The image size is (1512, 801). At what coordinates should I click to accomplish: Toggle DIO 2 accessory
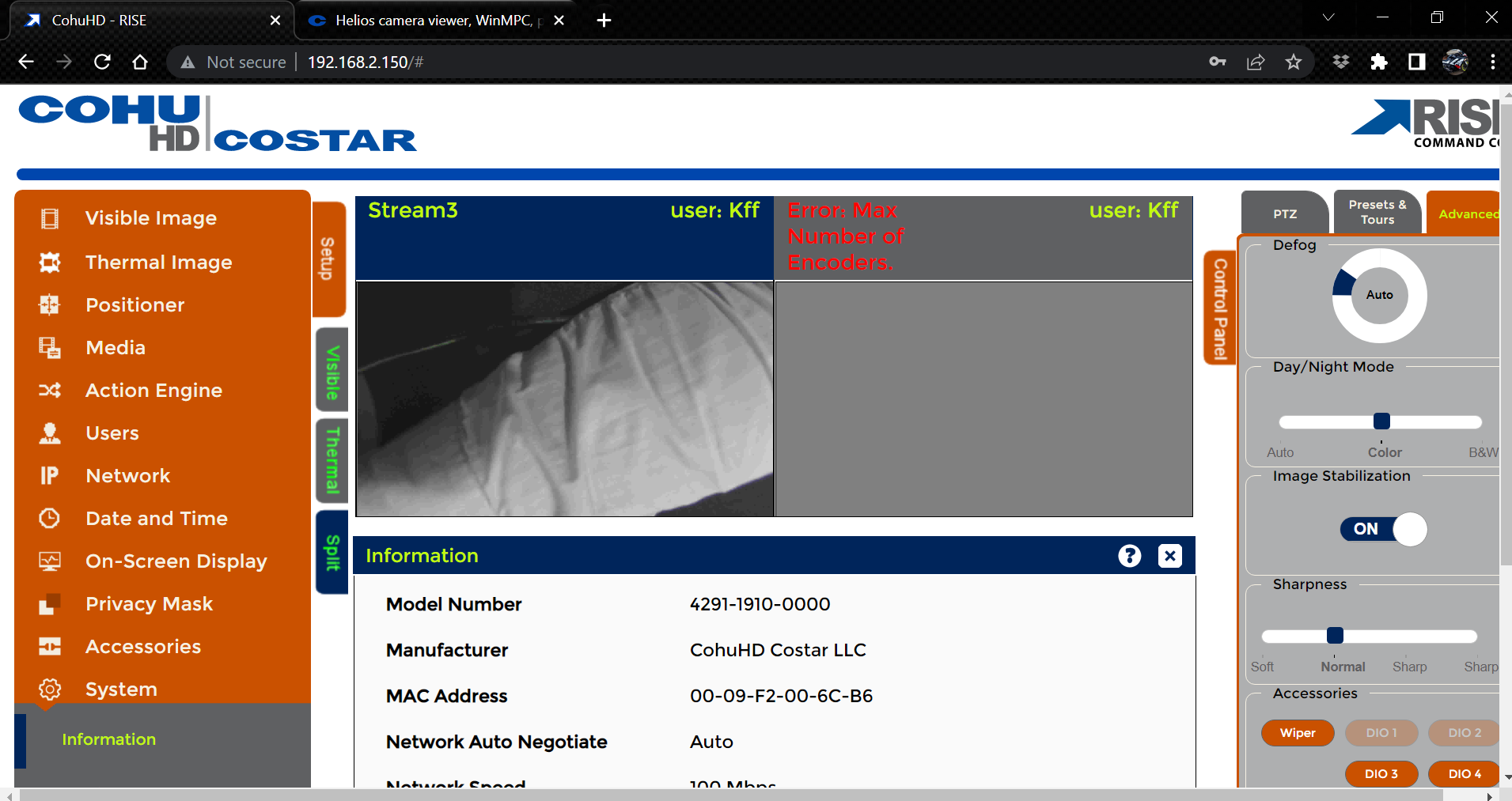coord(1465,733)
